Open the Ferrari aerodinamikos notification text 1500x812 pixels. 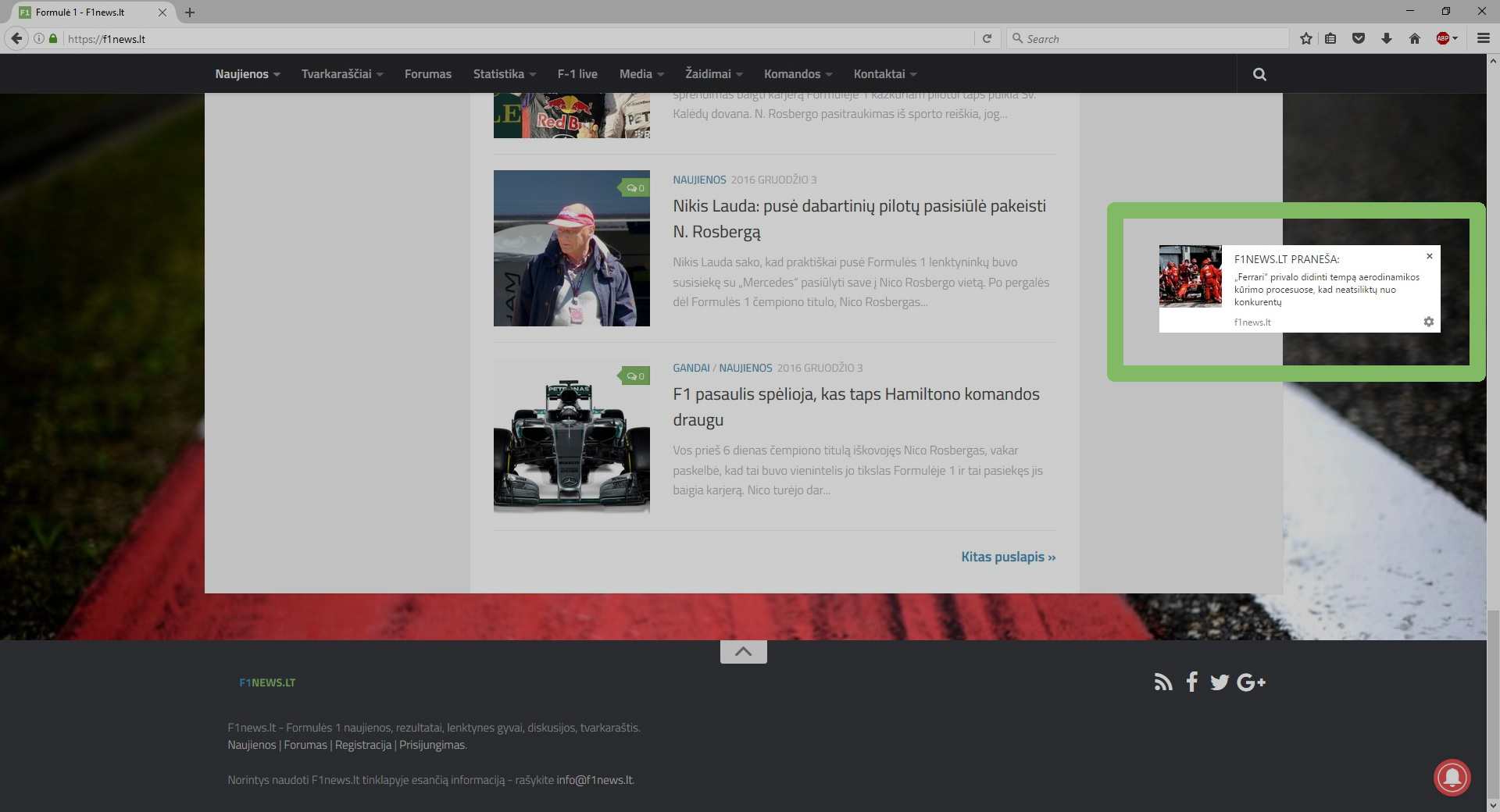coord(1327,290)
